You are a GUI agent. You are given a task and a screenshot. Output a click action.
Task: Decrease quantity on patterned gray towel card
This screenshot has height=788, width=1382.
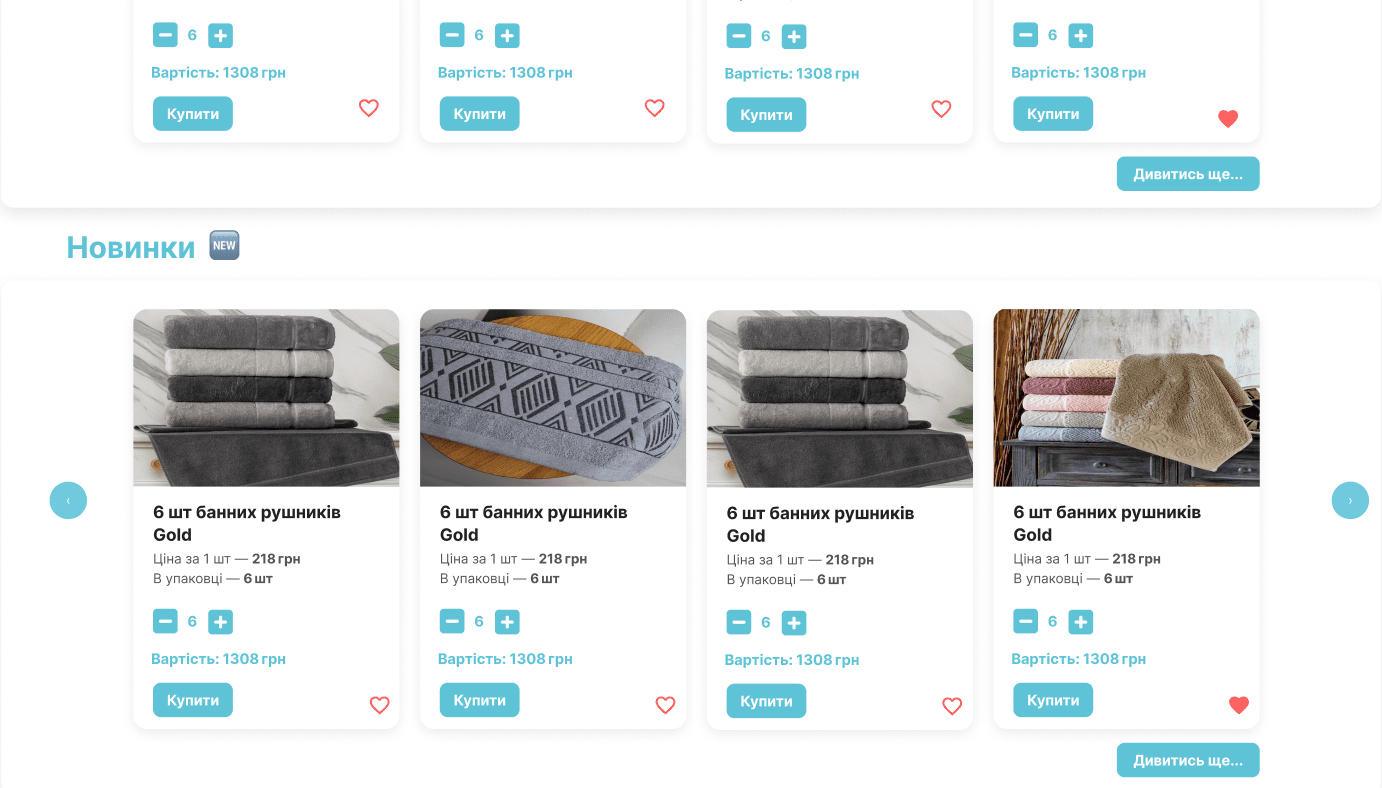[452, 621]
